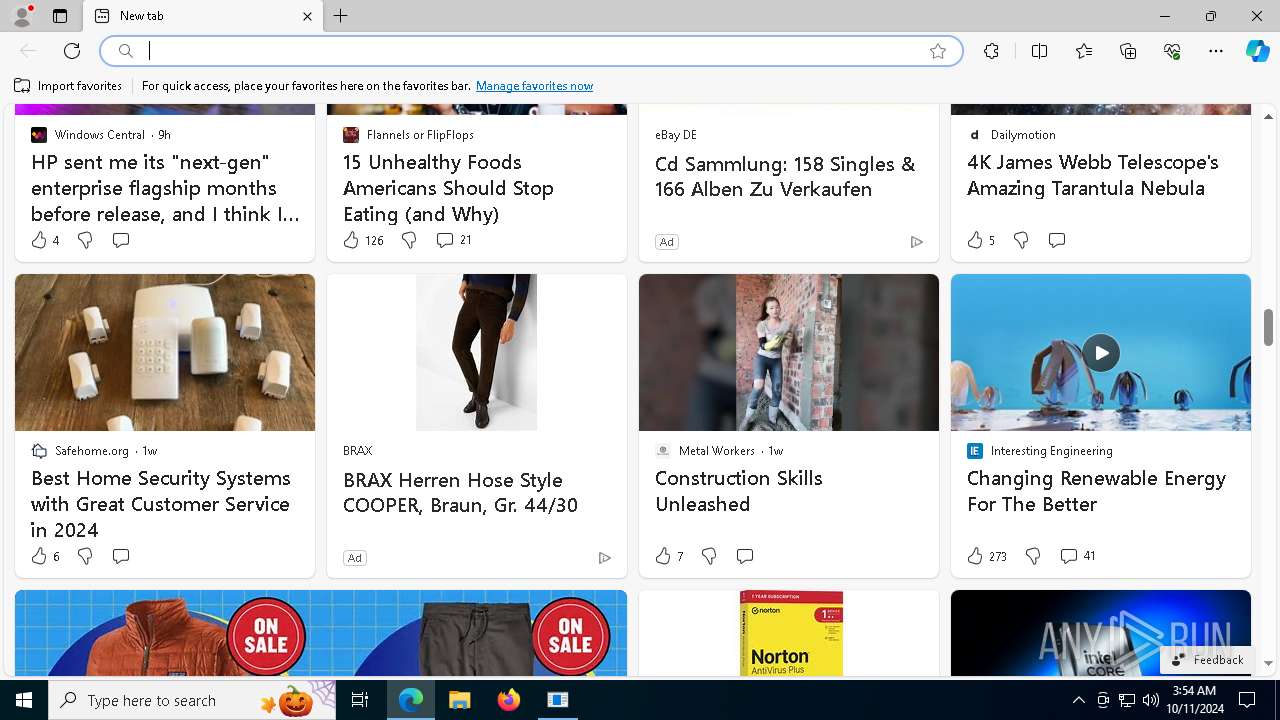Open File Explorer from the taskbar
Image resolution: width=1280 pixels, height=720 pixels.
(x=459, y=700)
